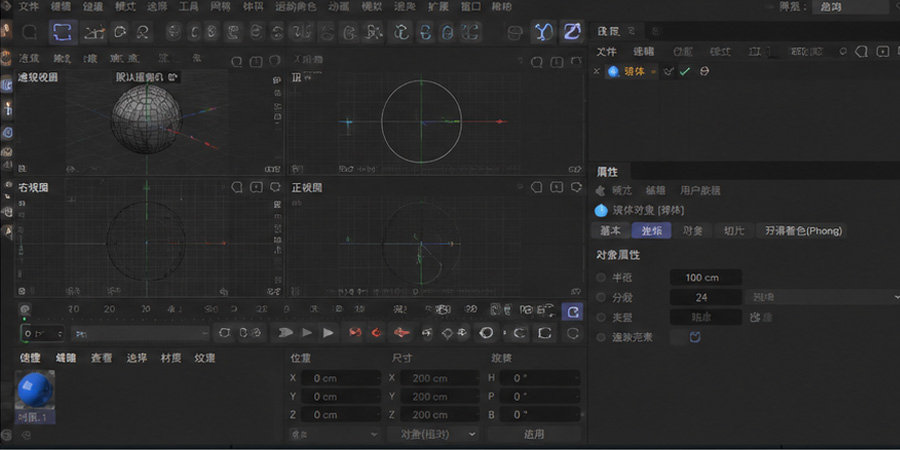This screenshot has height=450, width=900.
Task: Switch to the 基本 attribute tab
Action: coord(610,231)
